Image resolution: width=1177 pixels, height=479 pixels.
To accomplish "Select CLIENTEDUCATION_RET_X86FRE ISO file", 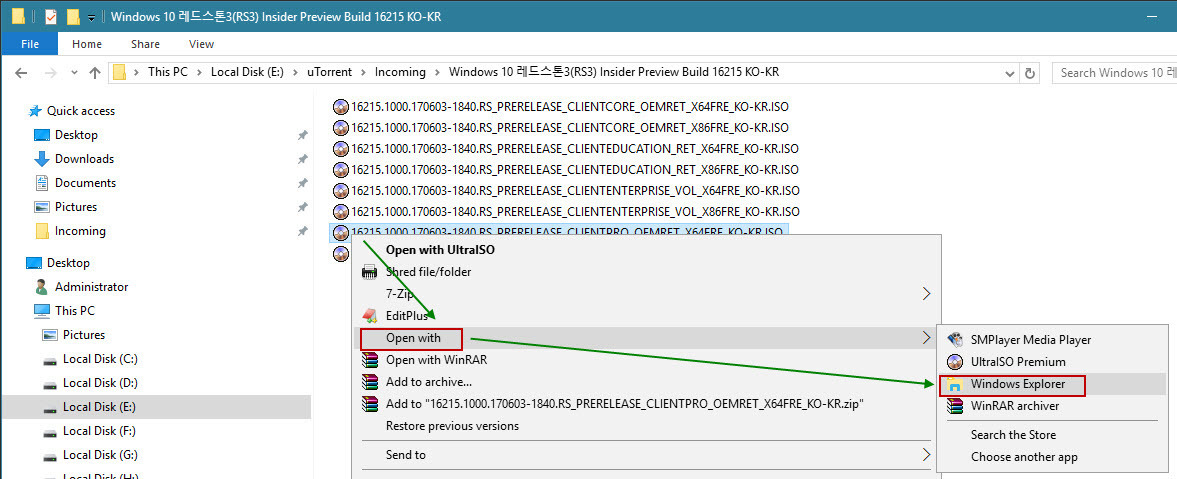I will (575, 170).
